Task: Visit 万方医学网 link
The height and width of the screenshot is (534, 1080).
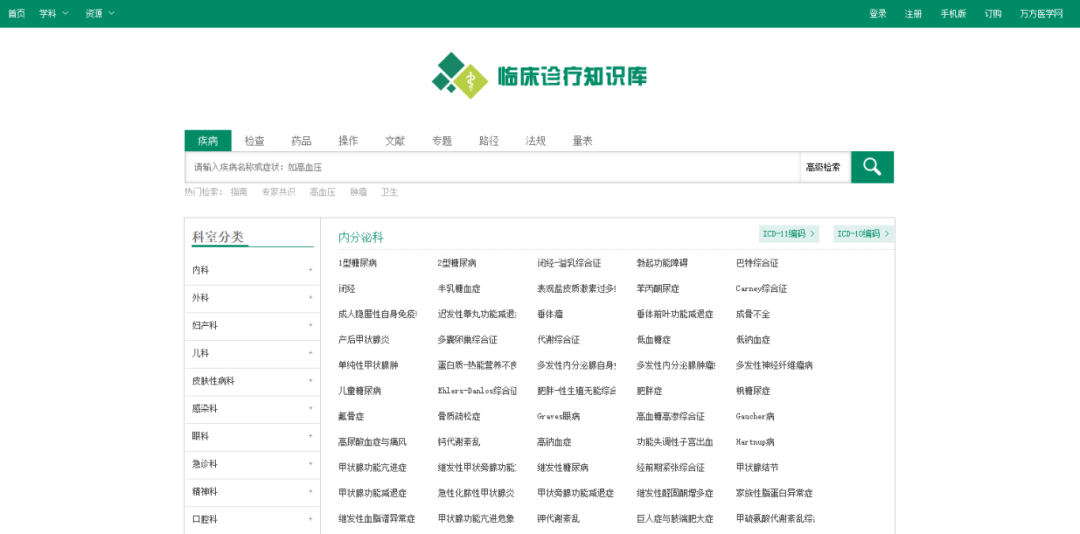Action: 1041,13
